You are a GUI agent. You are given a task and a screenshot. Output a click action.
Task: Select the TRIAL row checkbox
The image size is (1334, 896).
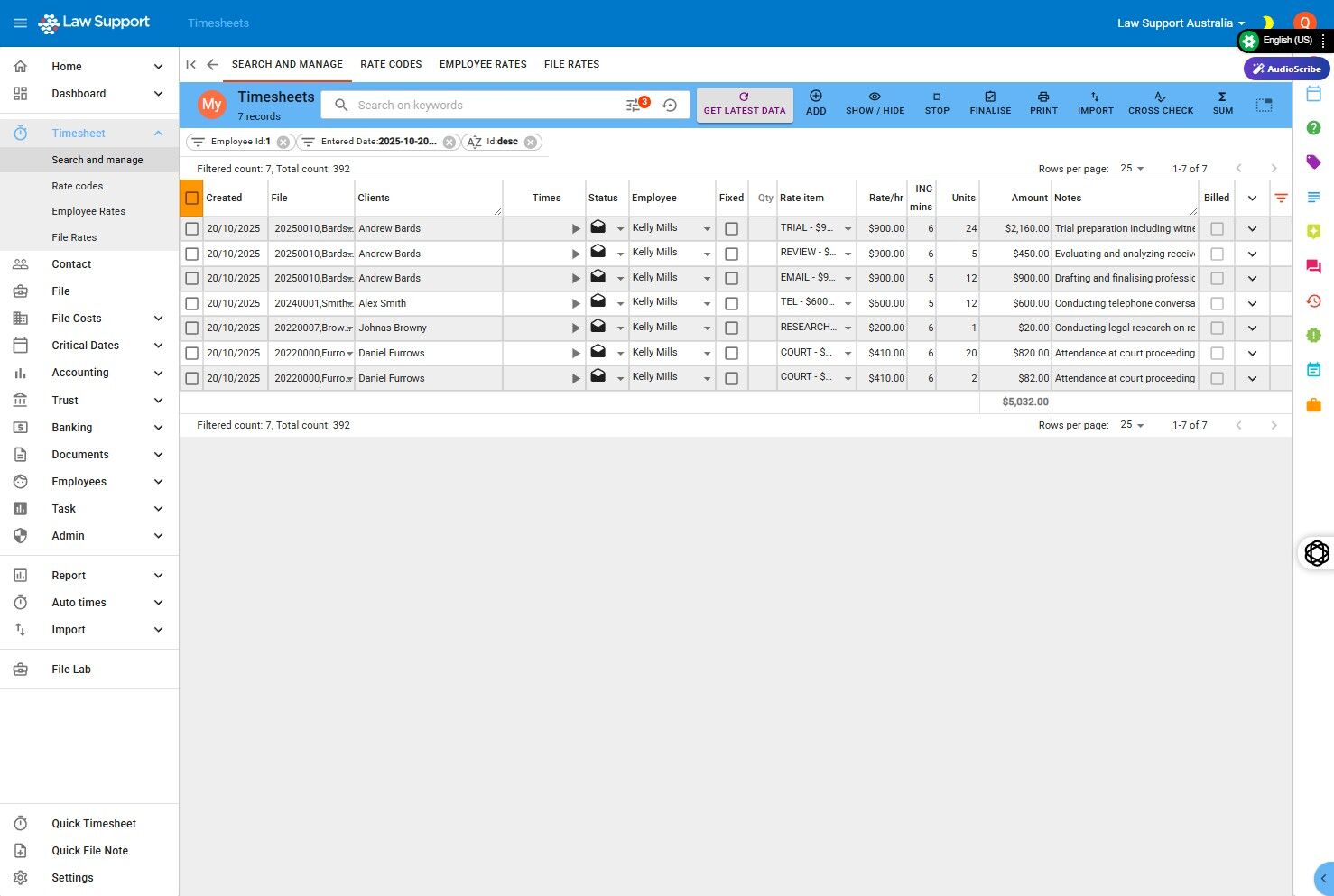coord(191,228)
